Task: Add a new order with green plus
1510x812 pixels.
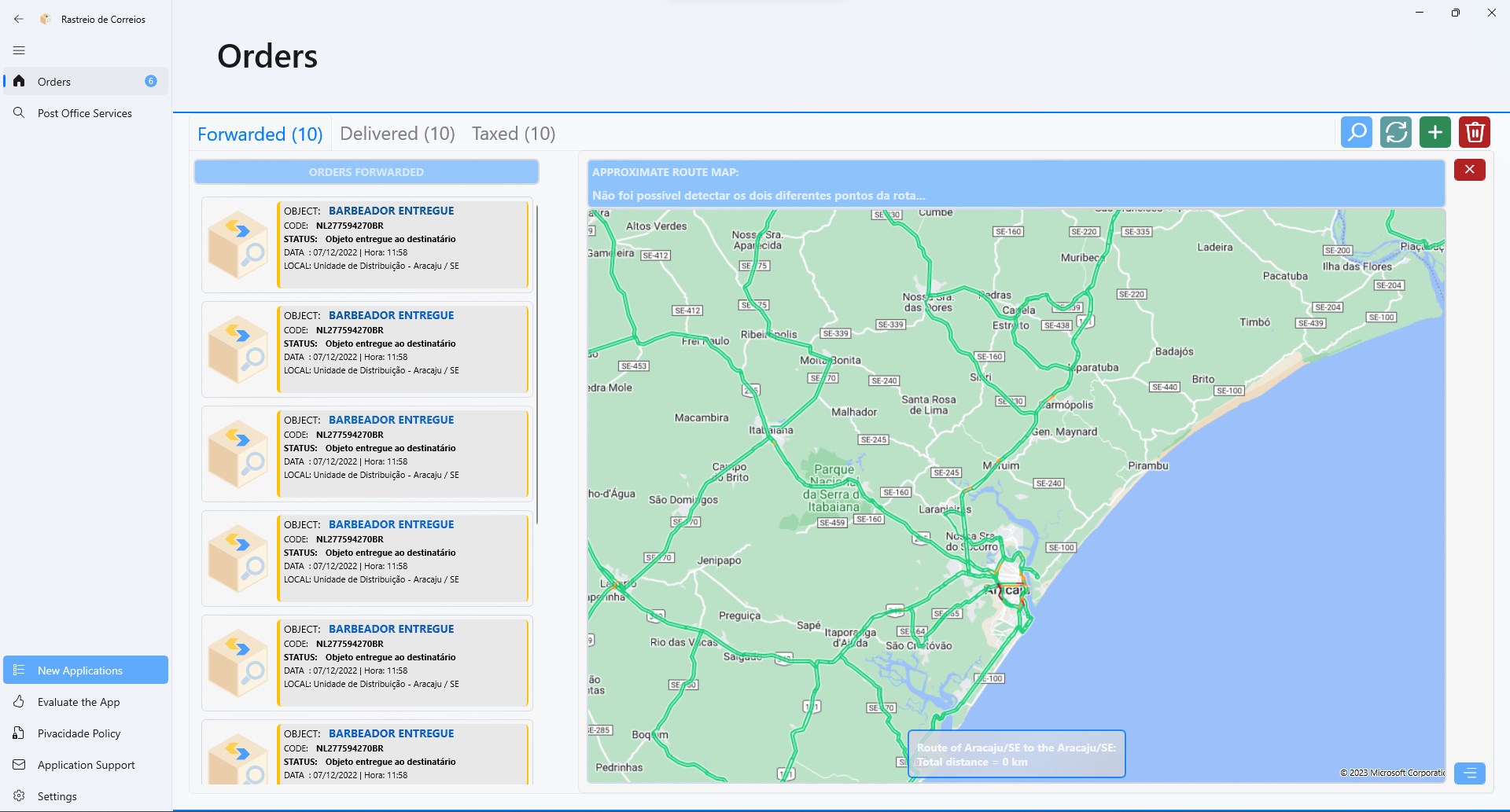Action: click(1434, 132)
